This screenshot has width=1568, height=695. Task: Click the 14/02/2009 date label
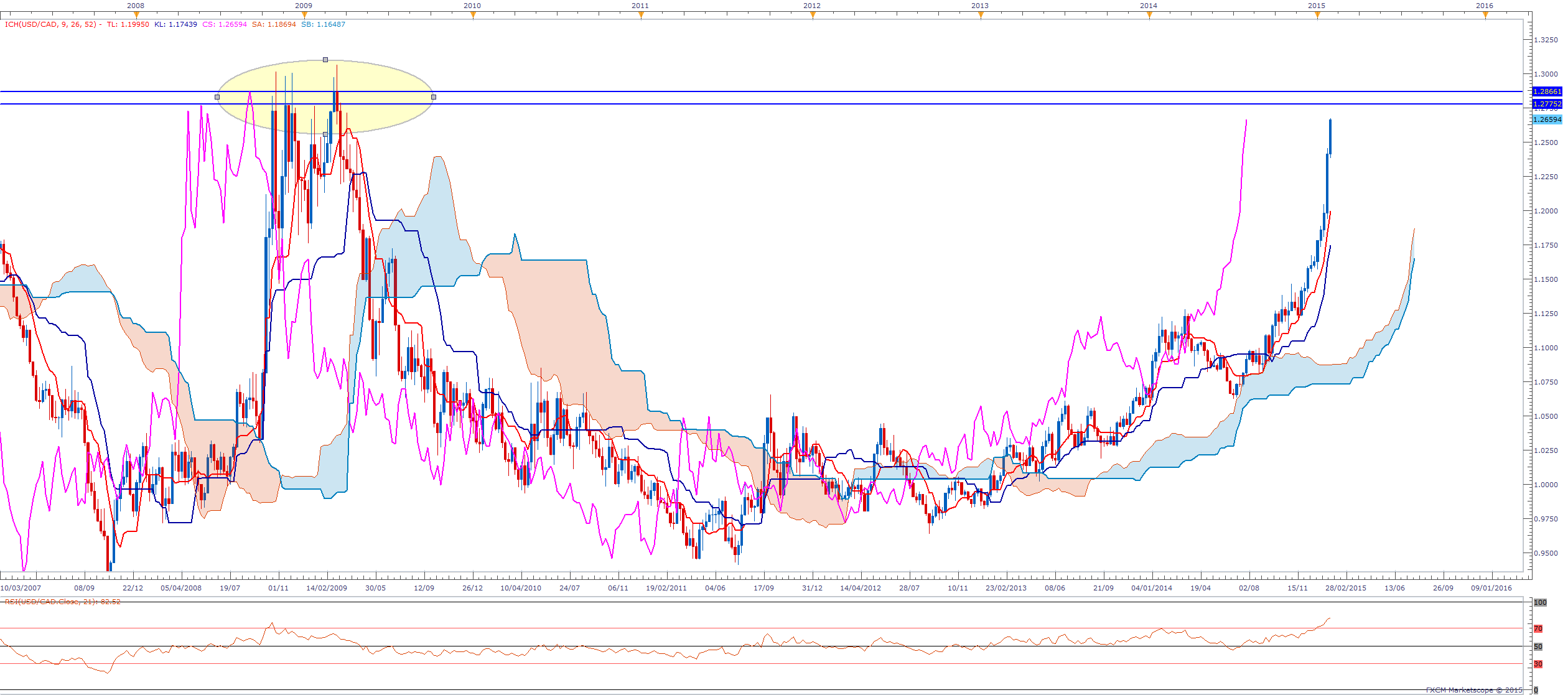[x=327, y=588]
